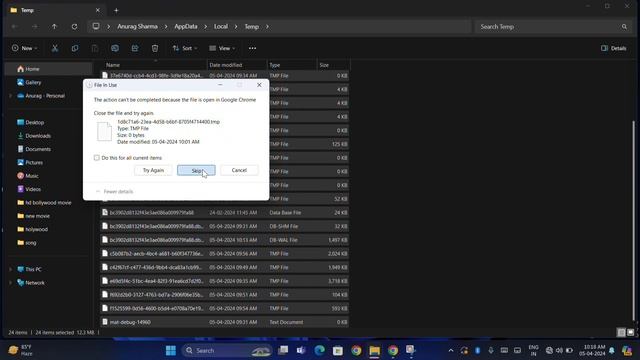
Task: Click the file list vertical scrollbar
Action: 633,220
